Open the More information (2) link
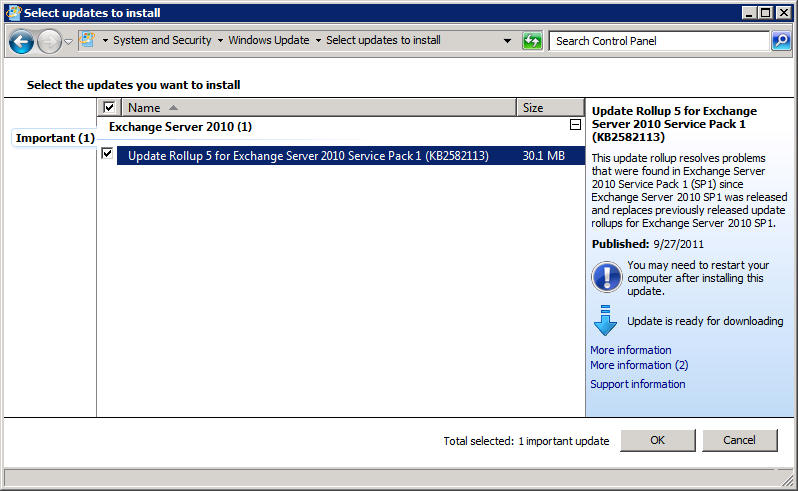The height and width of the screenshot is (491, 798). (x=639, y=365)
